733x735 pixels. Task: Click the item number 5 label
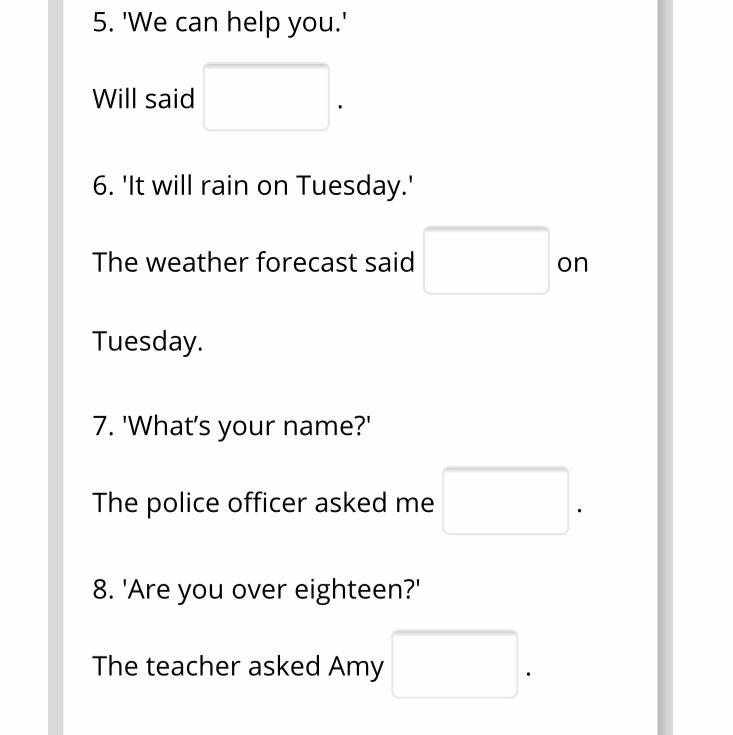coord(102,23)
